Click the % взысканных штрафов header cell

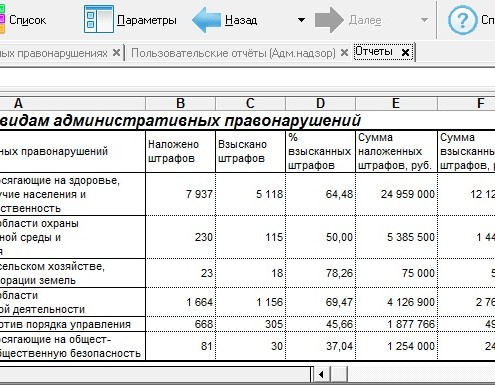tap(320, 151)
